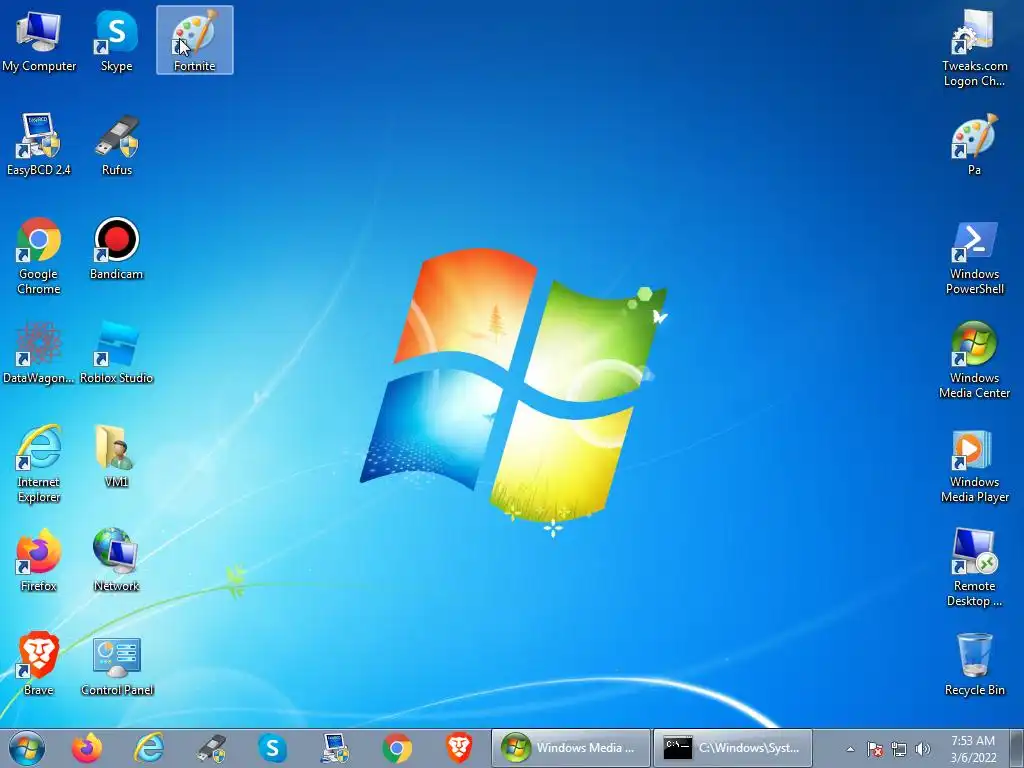The image size is (1024, 768).
Task: Select the Firefox desktop shortcut
Action: (39, 560)
